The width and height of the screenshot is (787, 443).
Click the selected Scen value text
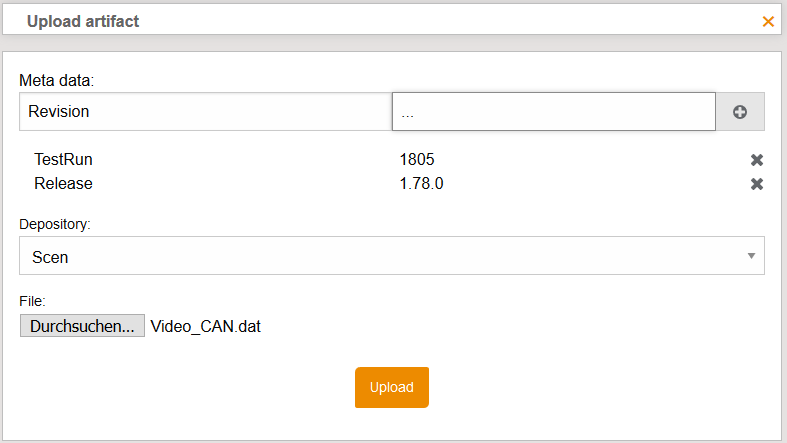[x=50, y=257]
